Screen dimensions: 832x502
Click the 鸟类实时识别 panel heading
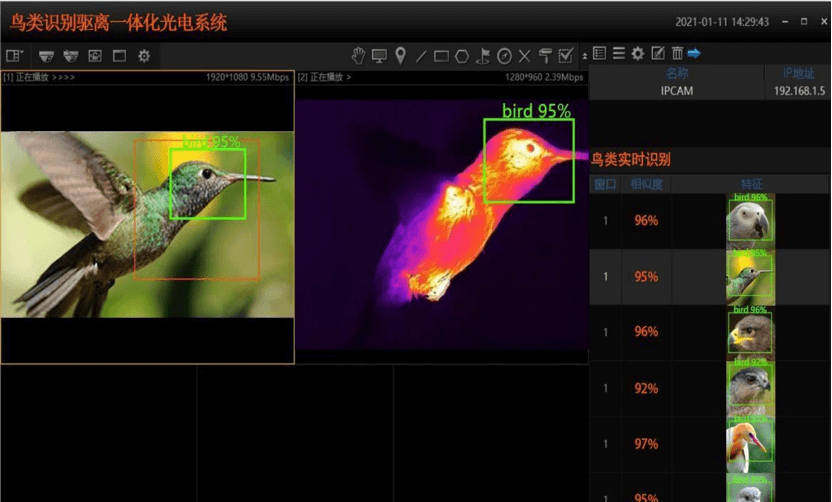click(630, 159)
